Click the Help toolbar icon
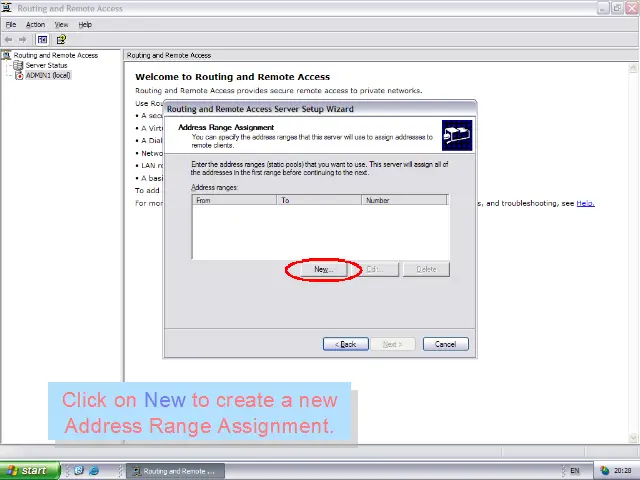The image size is (640, 480). (x=61, y=40)
